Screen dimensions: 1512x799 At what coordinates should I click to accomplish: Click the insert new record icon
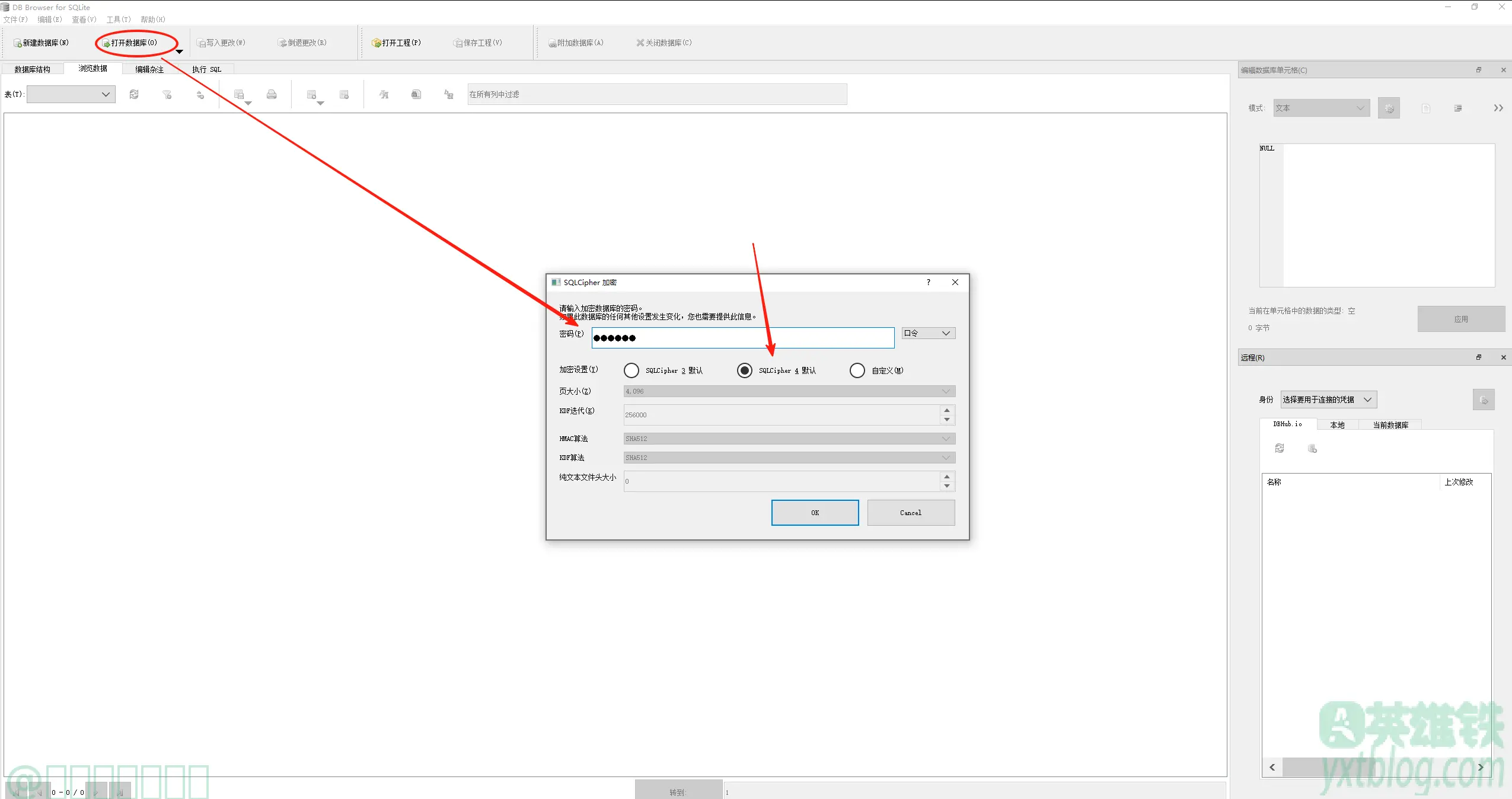click(311, 94)
